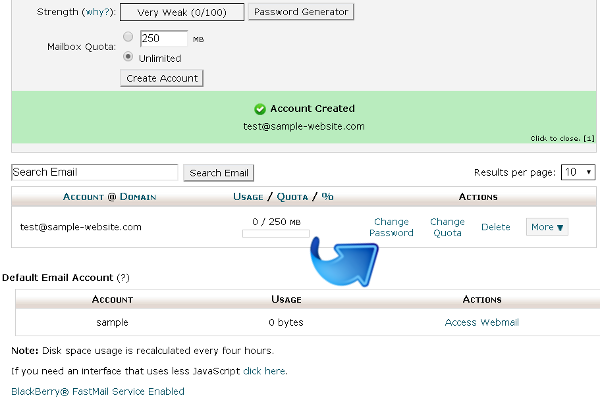The width and height of the screenshot is (600, 402).
Task: Select the 250 MB quota radio button
Action: (x=127, y=39)
